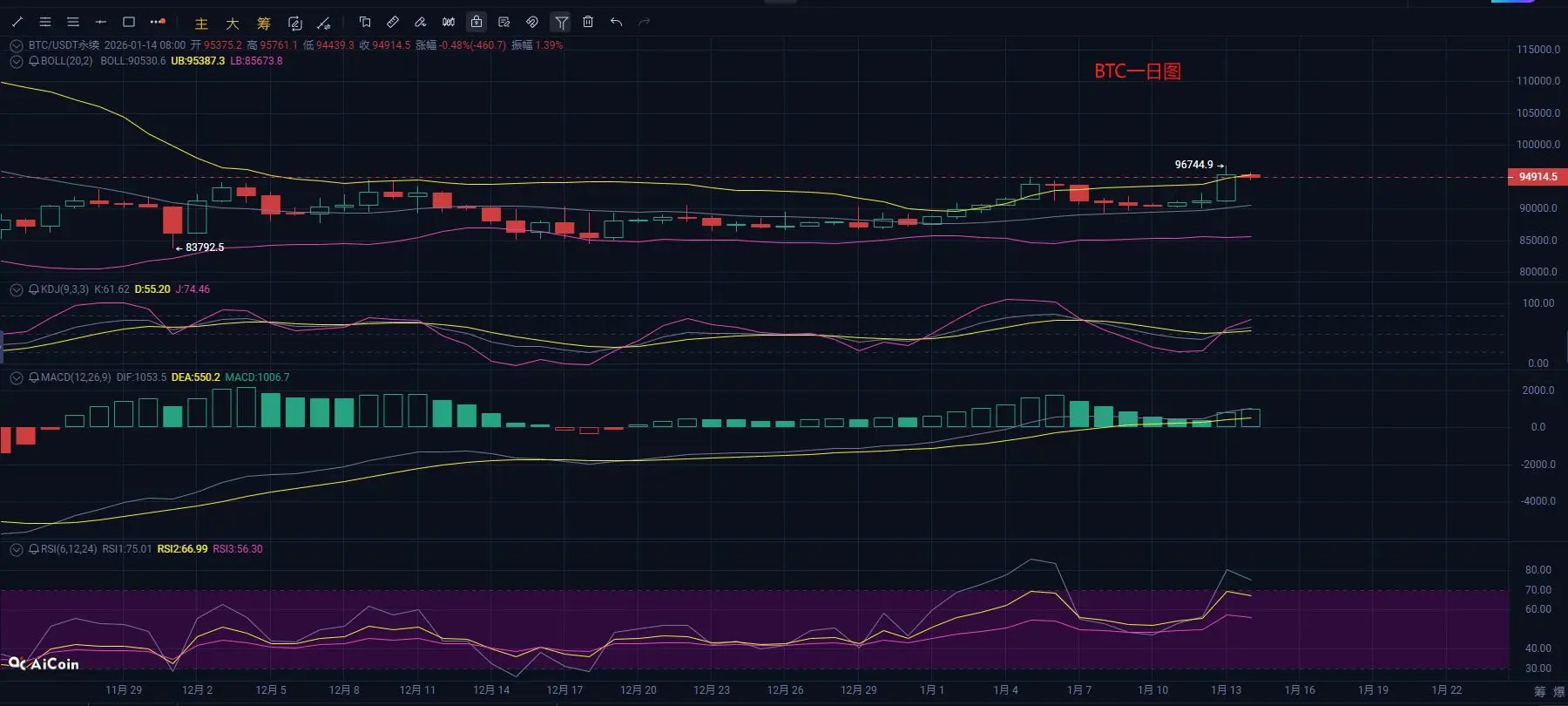This screenshot has width=1568, height=706.
Task: Collapse the KDJ(9,3,3) indicator panel
Action: pos(17,289)
